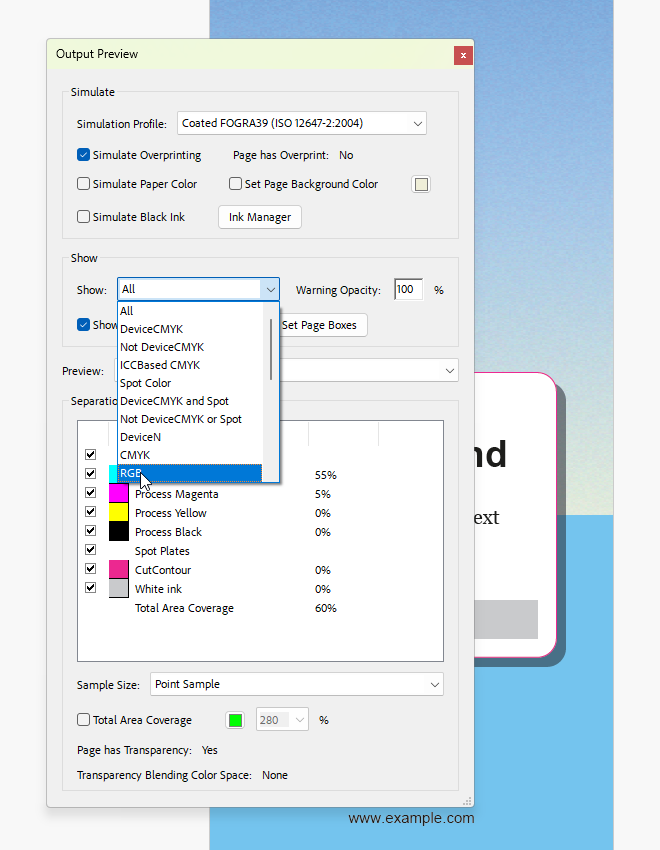Click www.example.com on the page
This screenshot has width=660, height=850.
click(411, 818)
